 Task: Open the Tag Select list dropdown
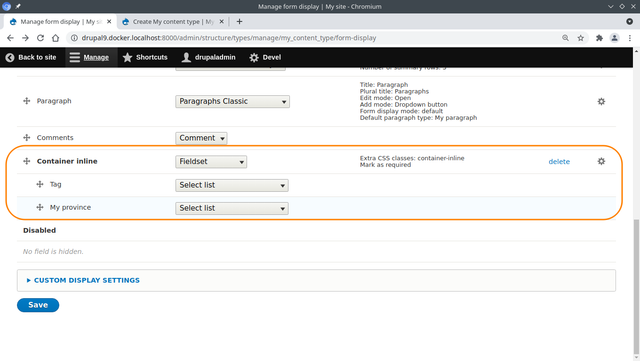[x=232, y=185]
